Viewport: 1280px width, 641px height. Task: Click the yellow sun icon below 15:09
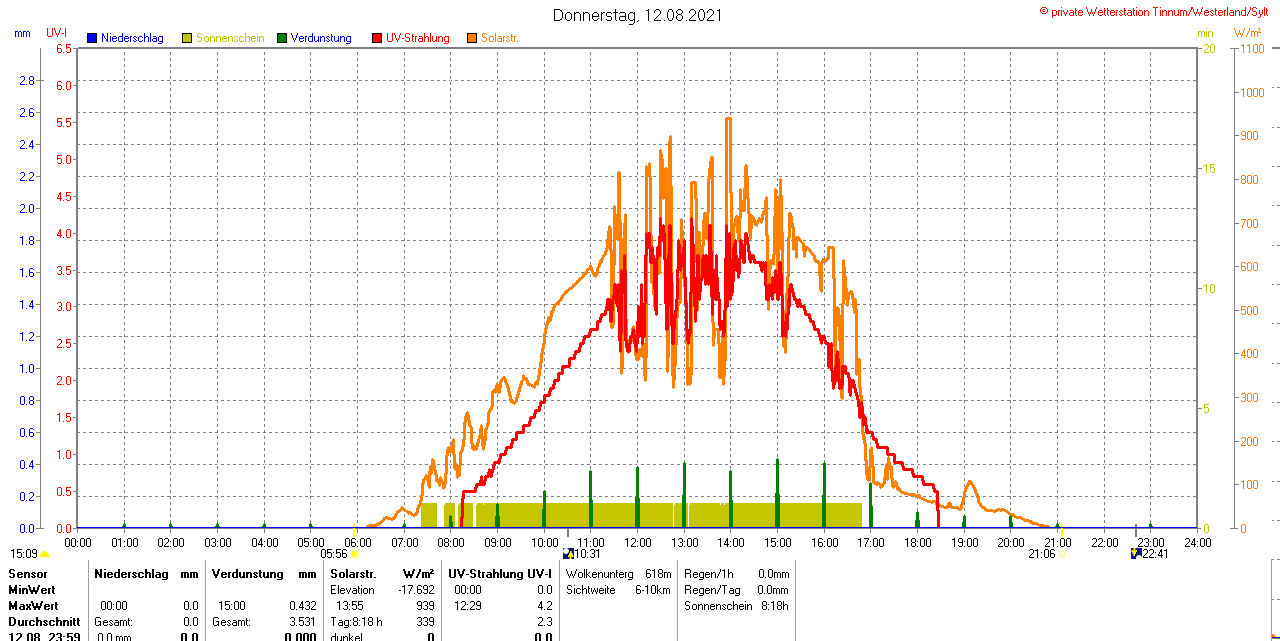tap(44, 554)
